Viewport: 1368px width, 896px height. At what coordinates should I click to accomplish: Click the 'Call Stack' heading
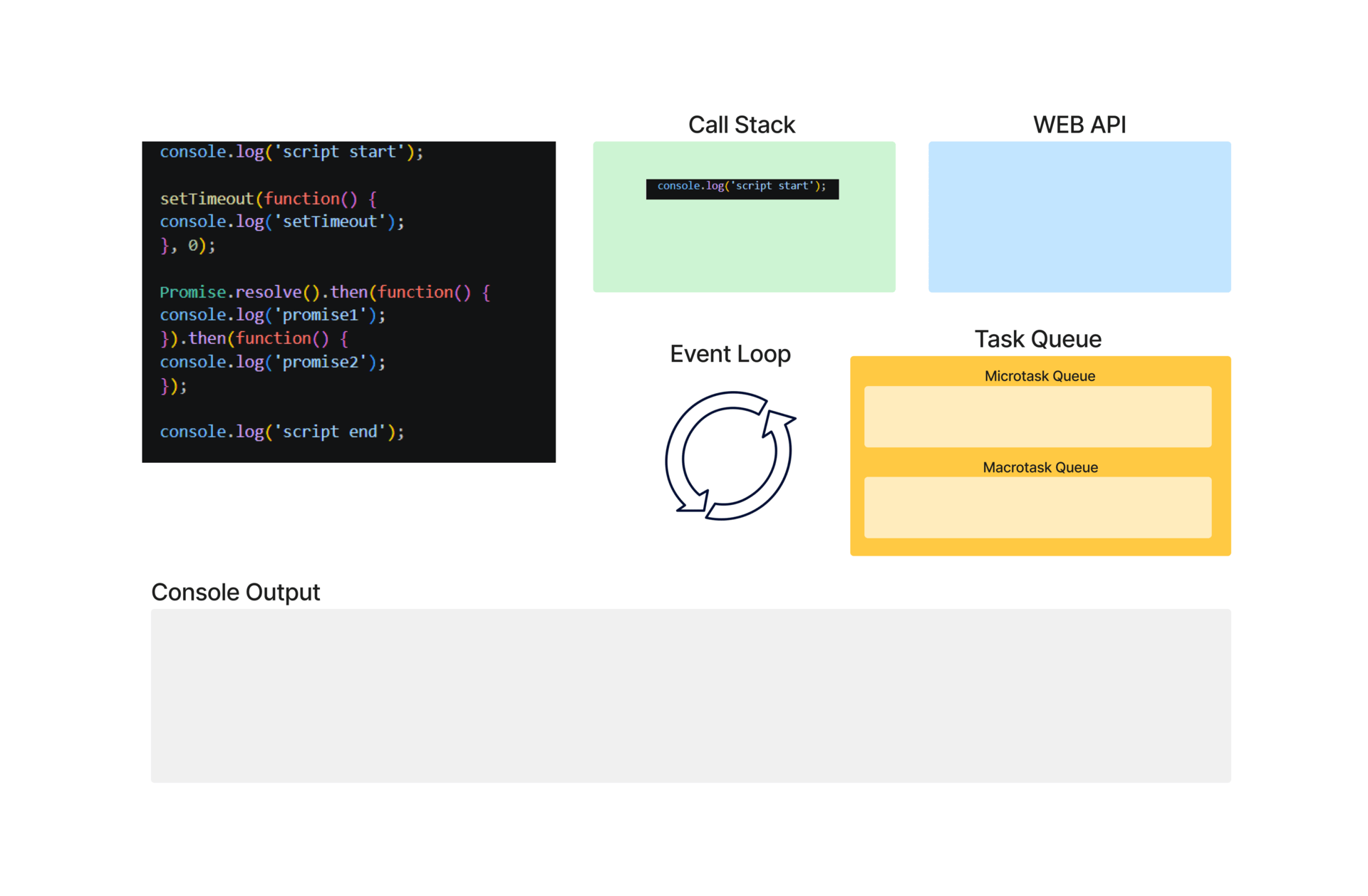(741, 125)
